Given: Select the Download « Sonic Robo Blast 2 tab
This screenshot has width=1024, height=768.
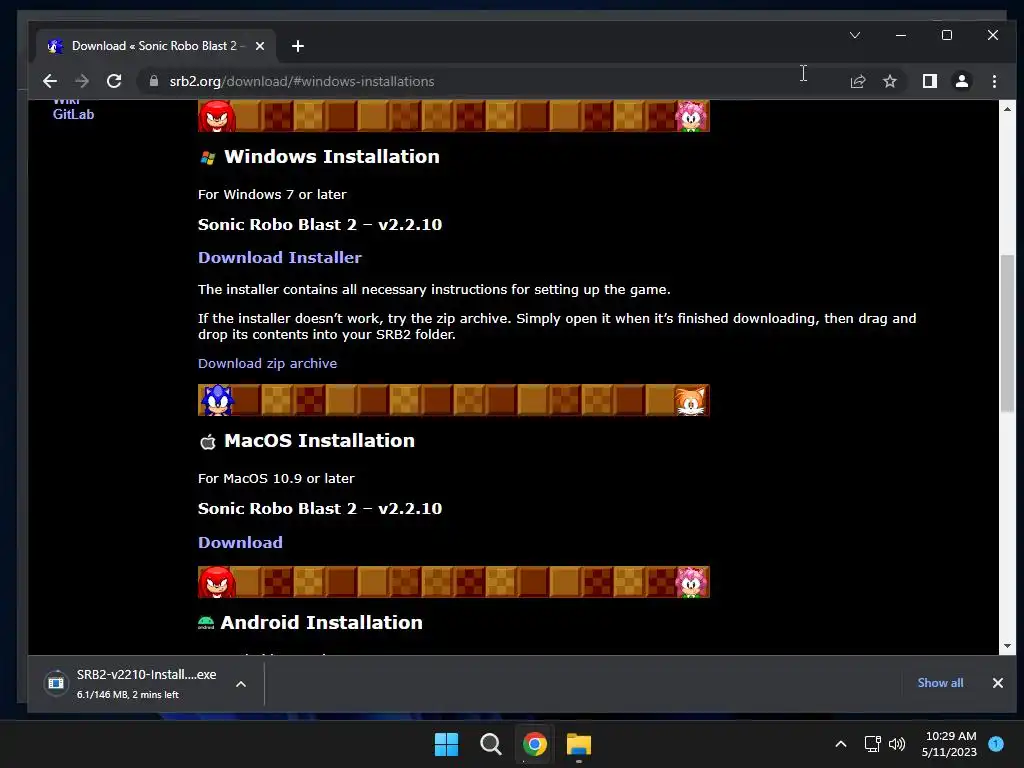Looking at the screenshot, I should (x=157, y=46).
